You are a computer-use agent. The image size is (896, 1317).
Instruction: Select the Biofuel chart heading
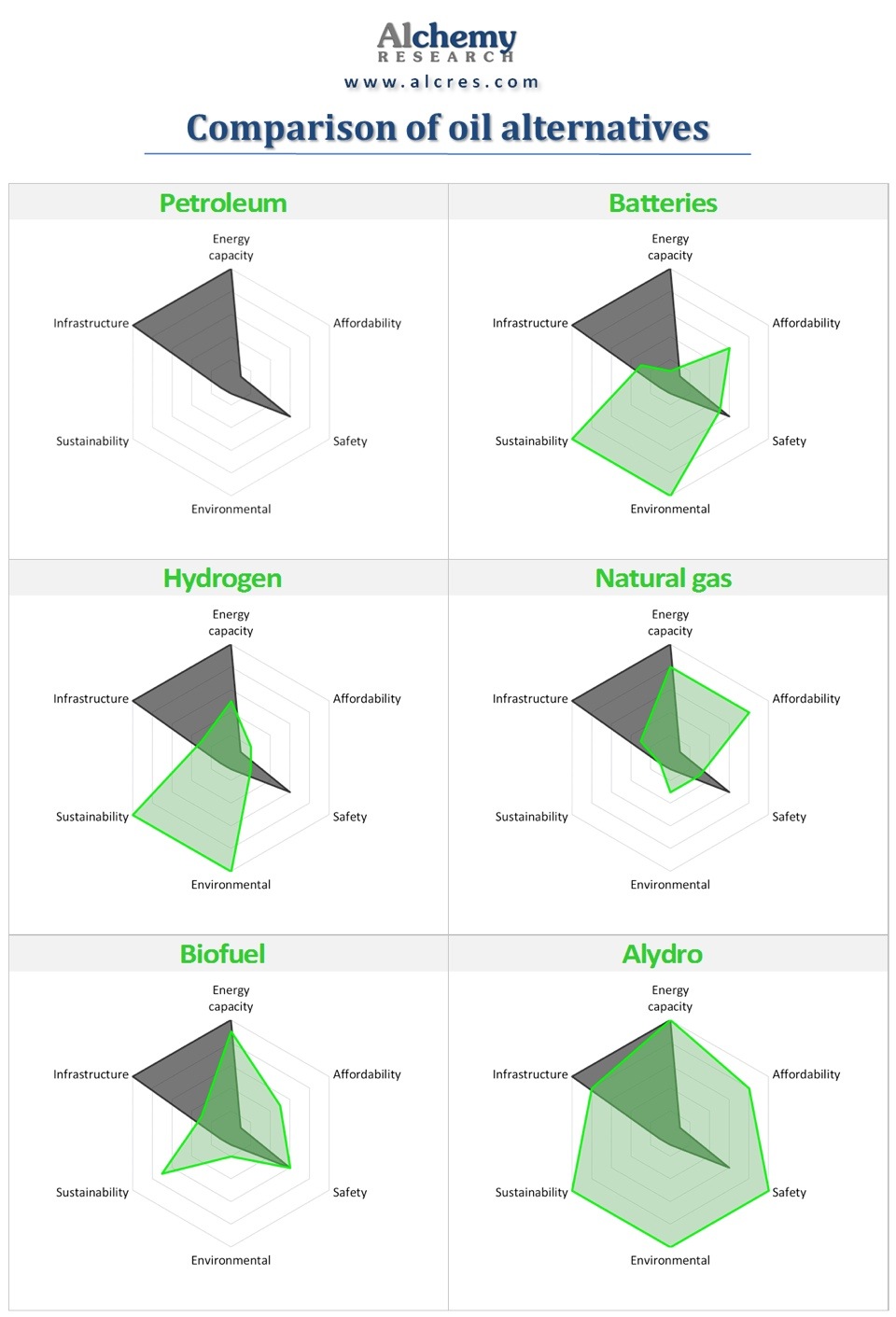[x=222, y=954]
